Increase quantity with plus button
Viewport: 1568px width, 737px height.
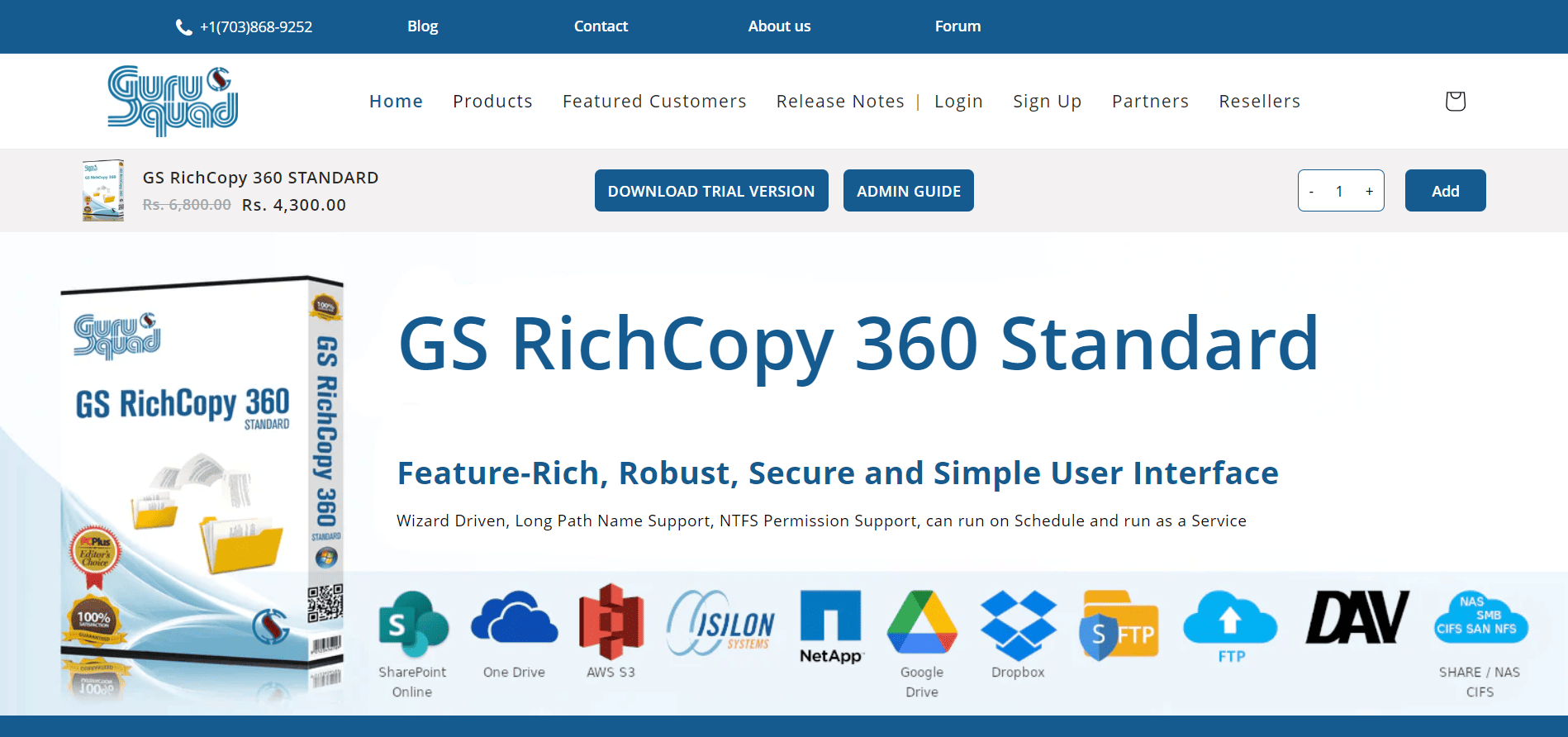coord(1369,191)
